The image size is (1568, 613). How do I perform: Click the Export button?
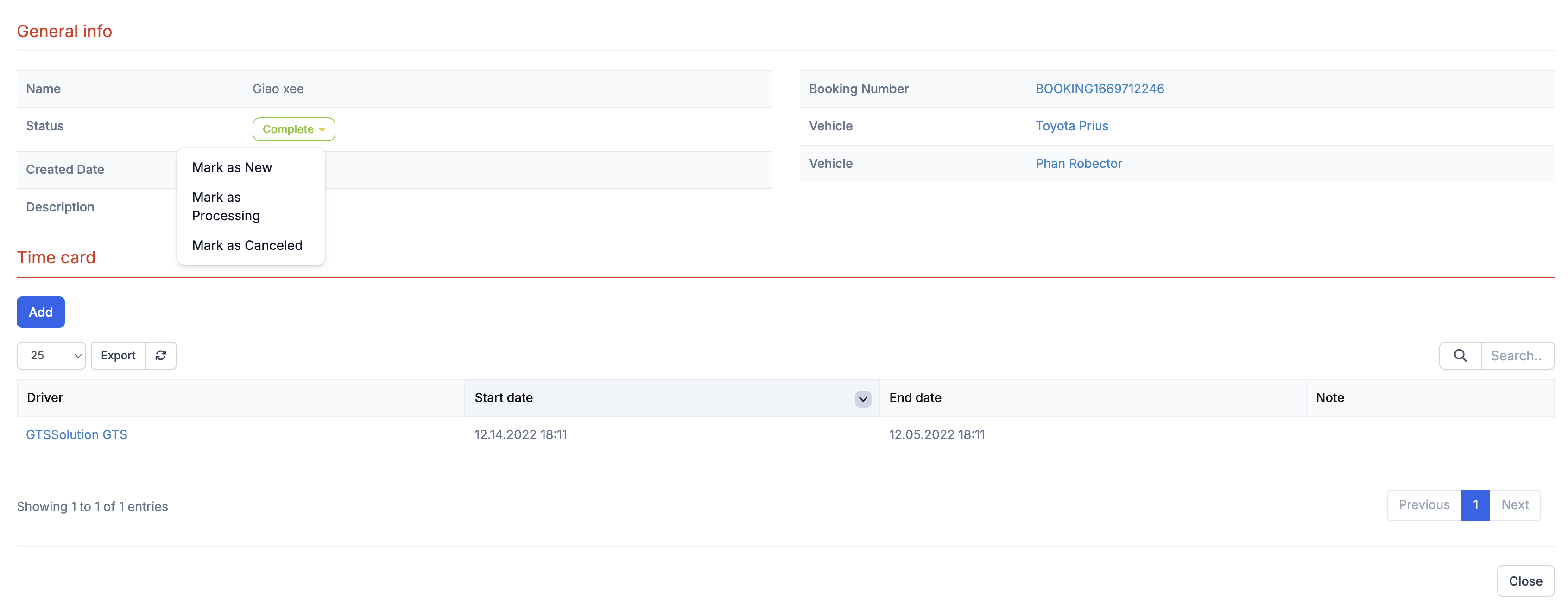coord(118,355)
